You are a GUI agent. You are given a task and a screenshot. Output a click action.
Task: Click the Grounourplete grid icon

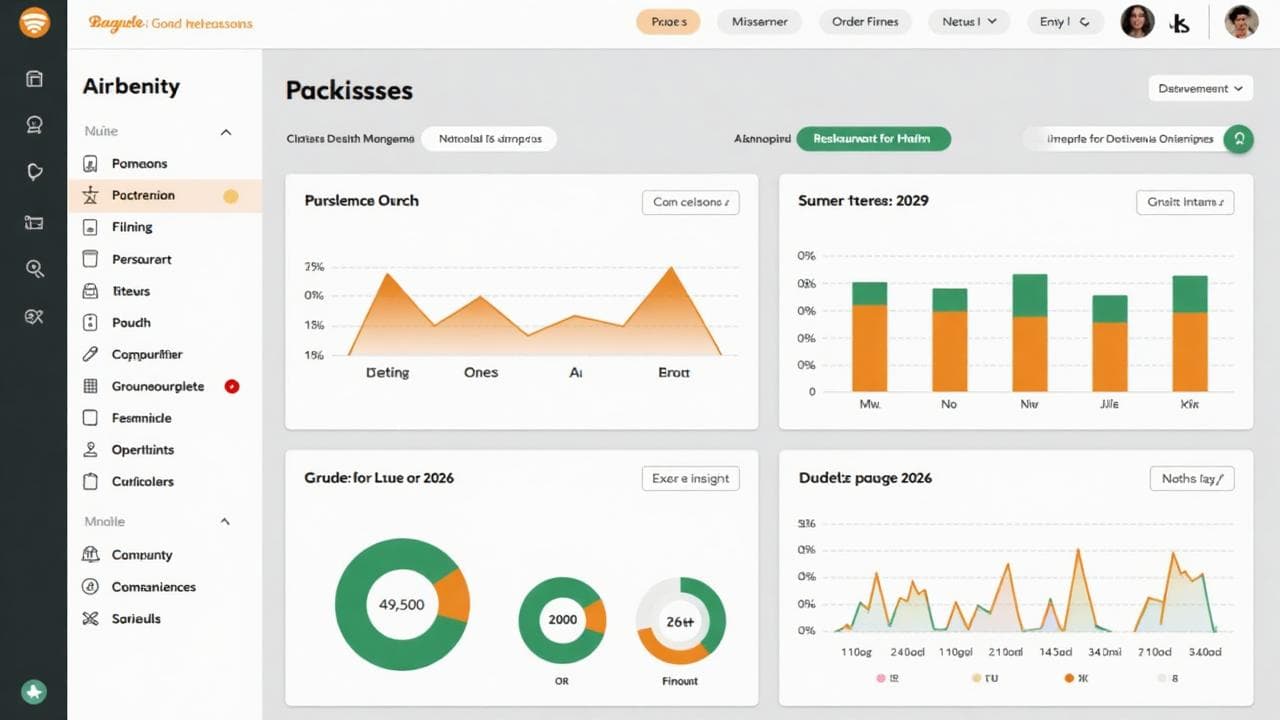tap(89, 386)
